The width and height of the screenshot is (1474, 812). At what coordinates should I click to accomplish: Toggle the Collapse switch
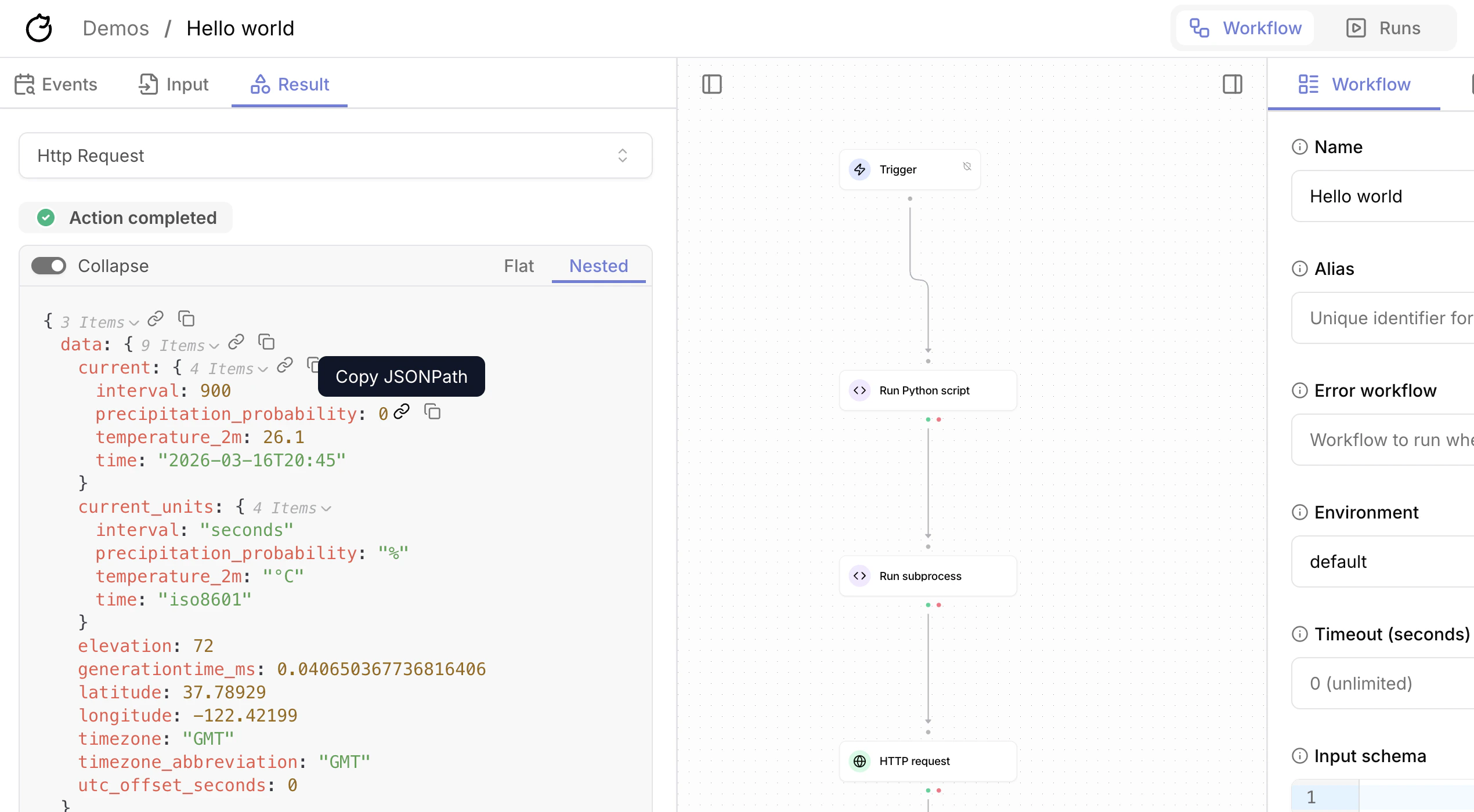(49, 266)
